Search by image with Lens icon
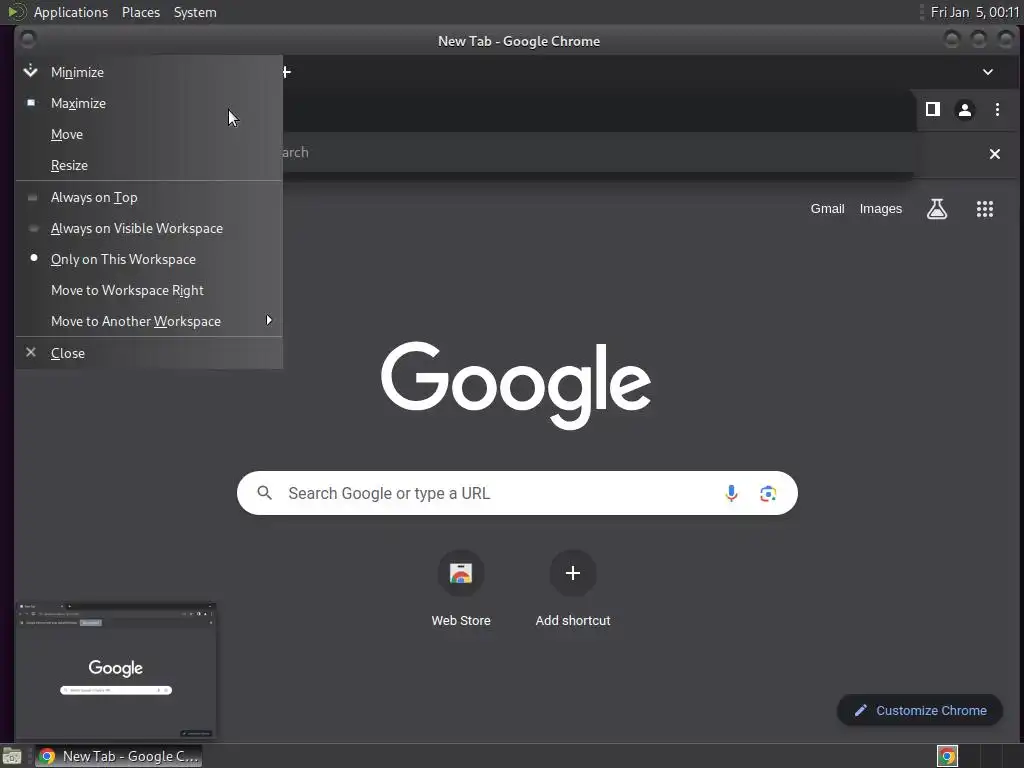 coord(768,494)
